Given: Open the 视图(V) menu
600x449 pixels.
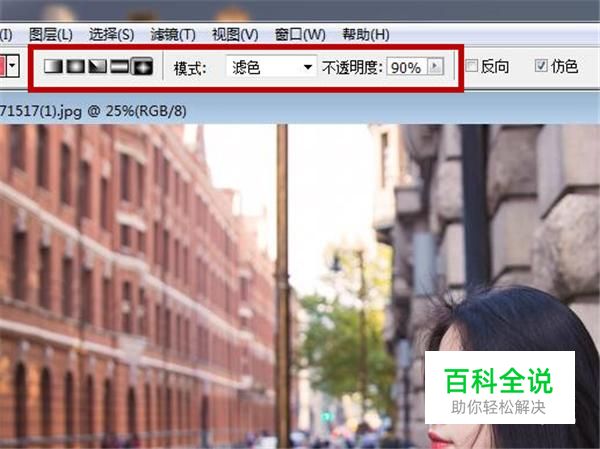Looking at the screenshot, I should [235, 35].
